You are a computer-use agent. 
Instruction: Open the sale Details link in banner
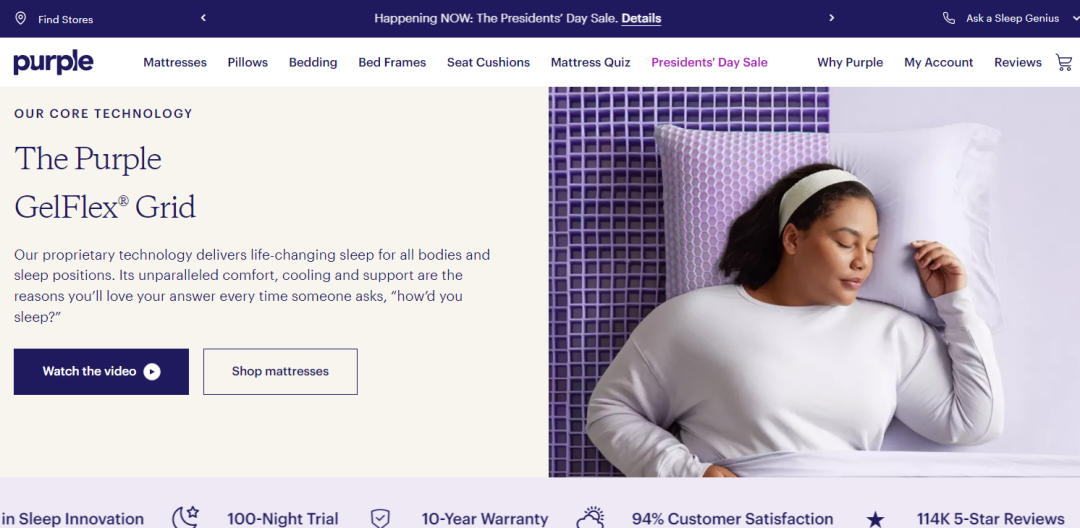(641, 19)
